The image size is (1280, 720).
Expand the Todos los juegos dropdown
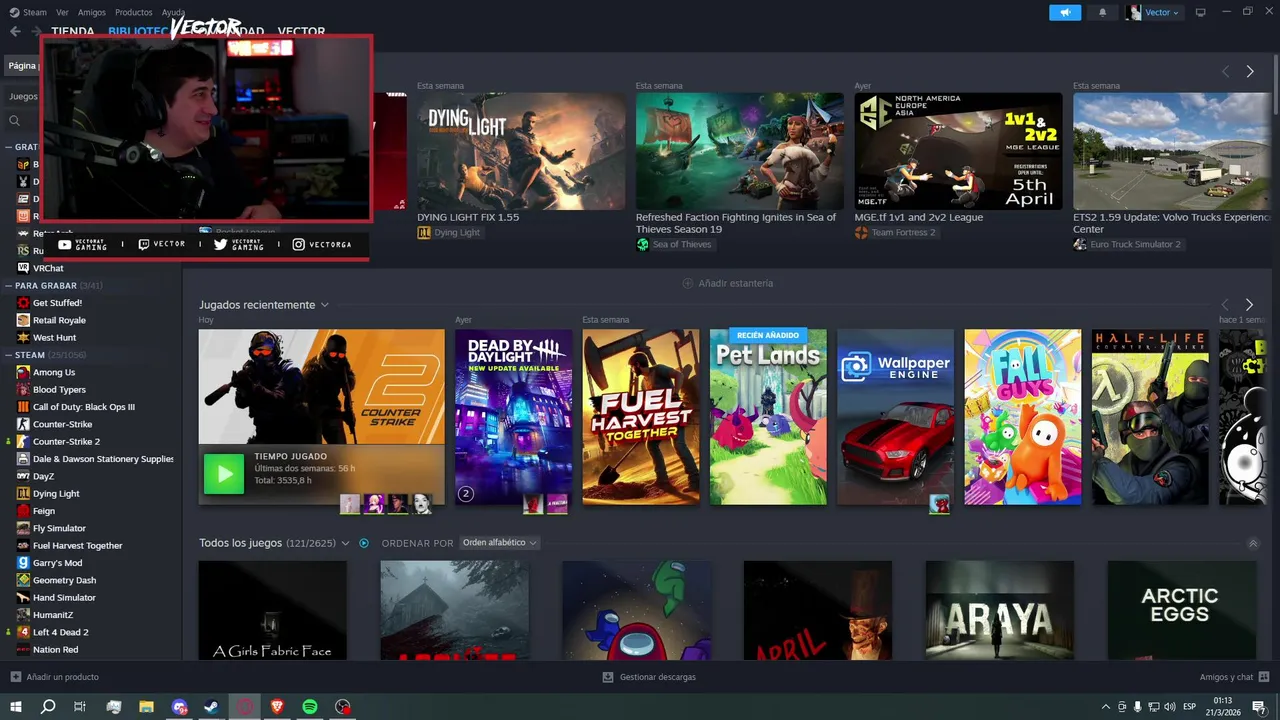click(345, 543)
